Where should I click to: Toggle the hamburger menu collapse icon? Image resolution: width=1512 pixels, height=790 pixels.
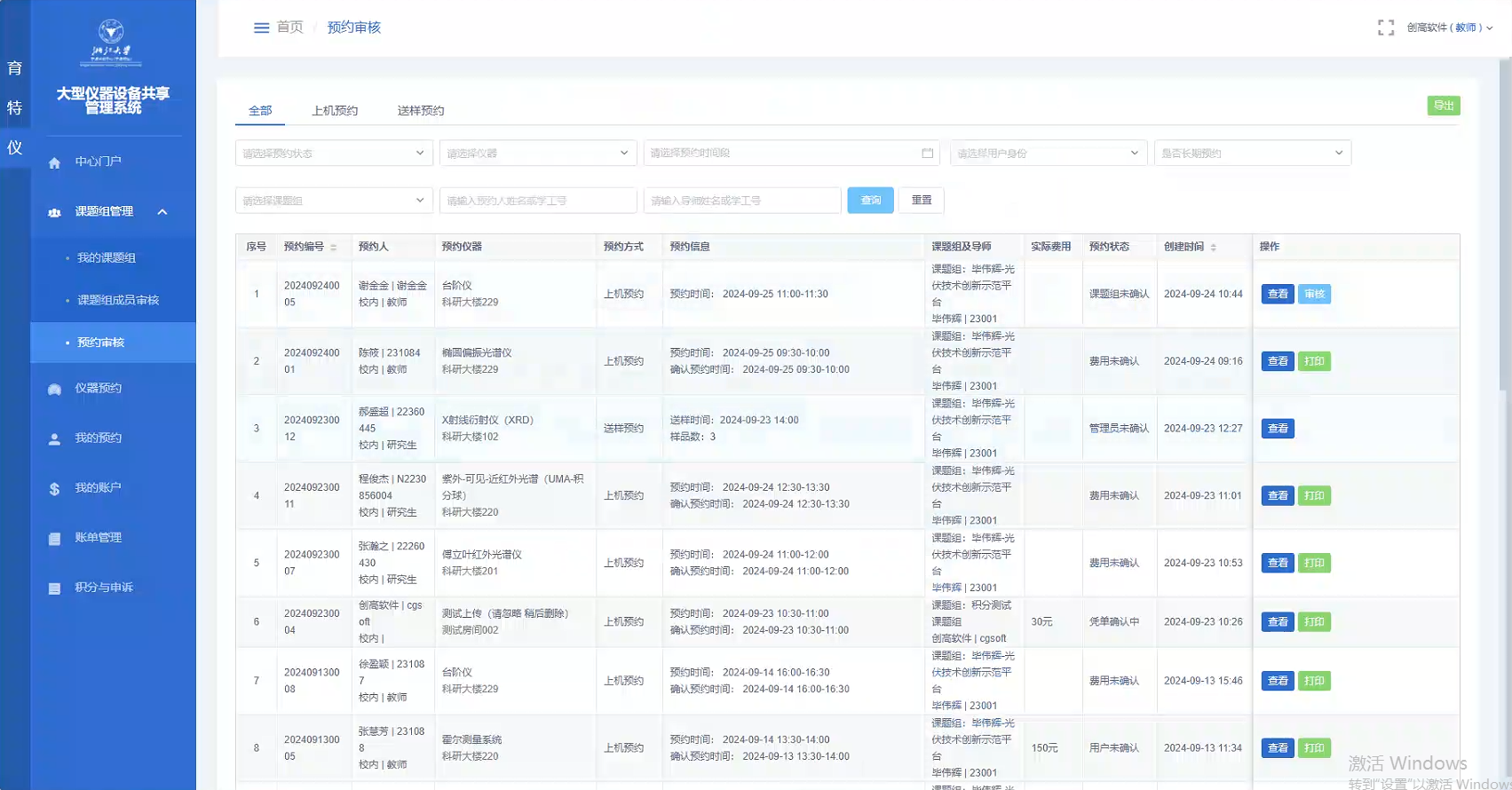point(261,28)
